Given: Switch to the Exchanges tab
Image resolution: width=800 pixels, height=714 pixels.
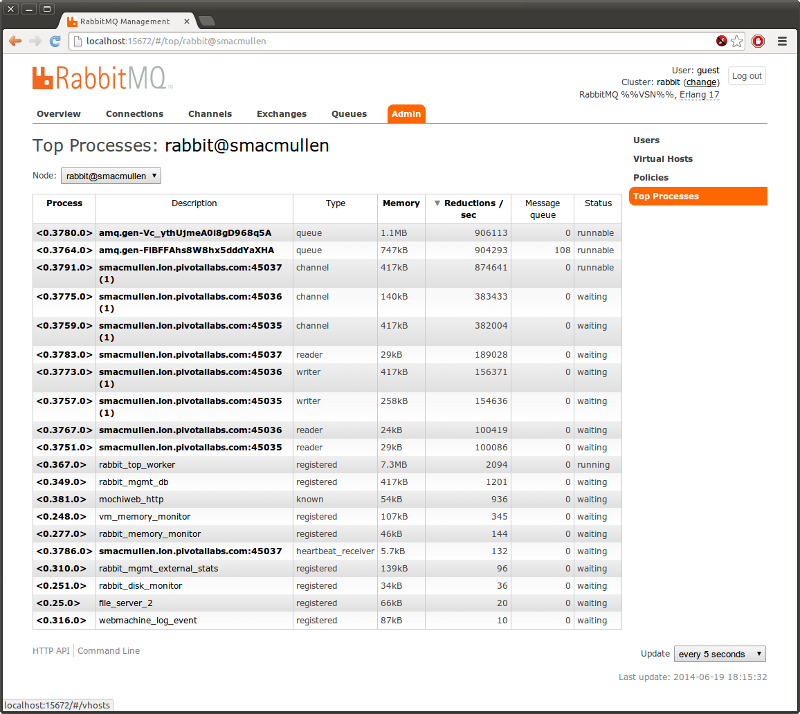Looking at the screenshot, I should pos(282,114).
